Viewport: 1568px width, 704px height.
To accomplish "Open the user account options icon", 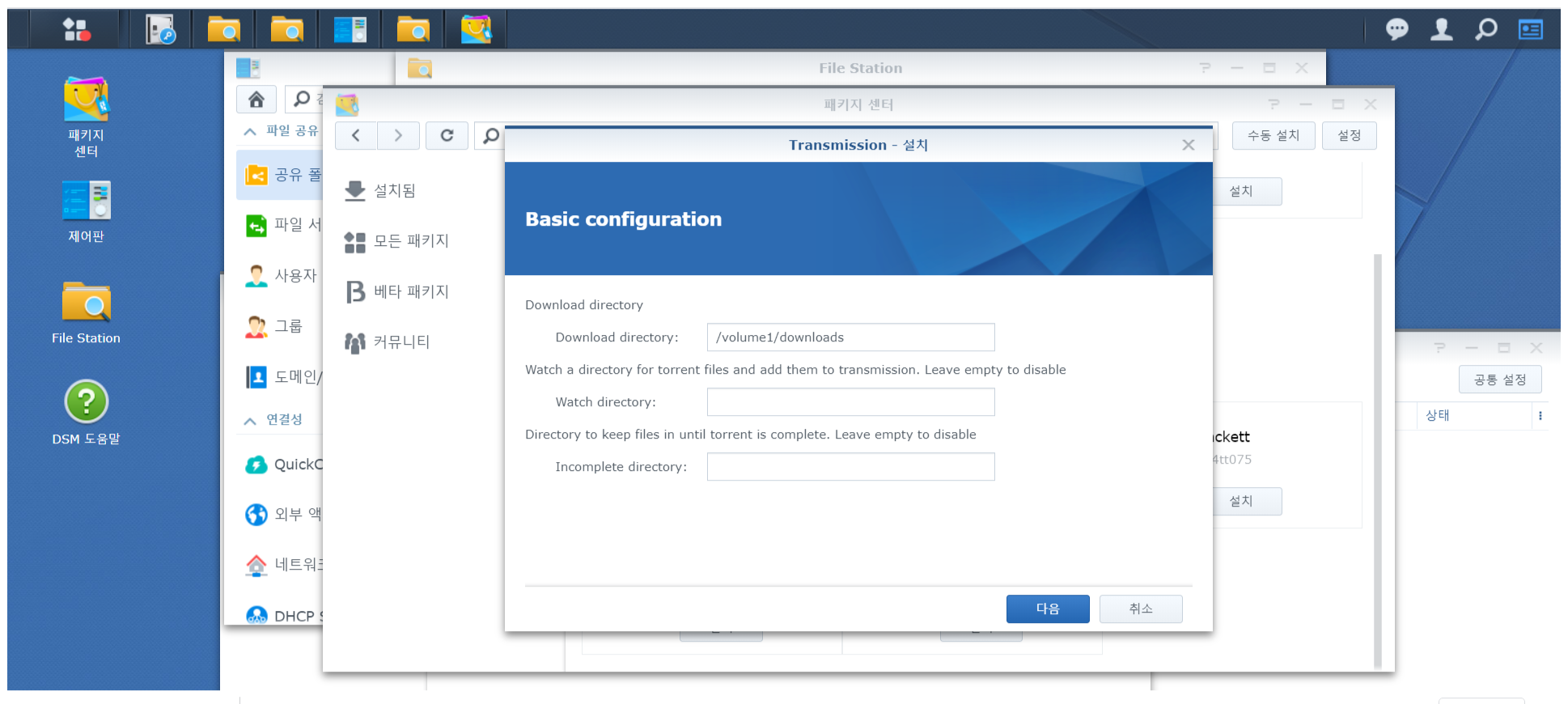I will click(1441, 30).
